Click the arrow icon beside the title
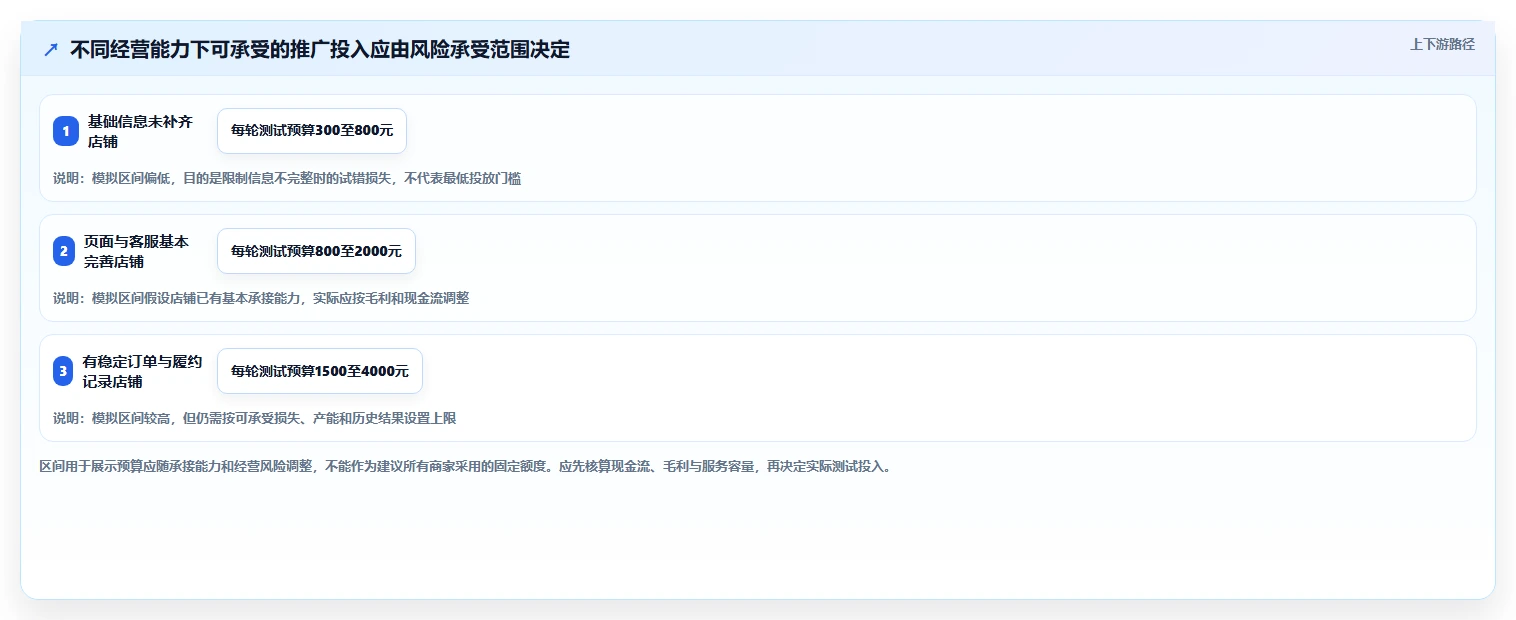This screenshot has width=1516, height=620. [51, 49]
